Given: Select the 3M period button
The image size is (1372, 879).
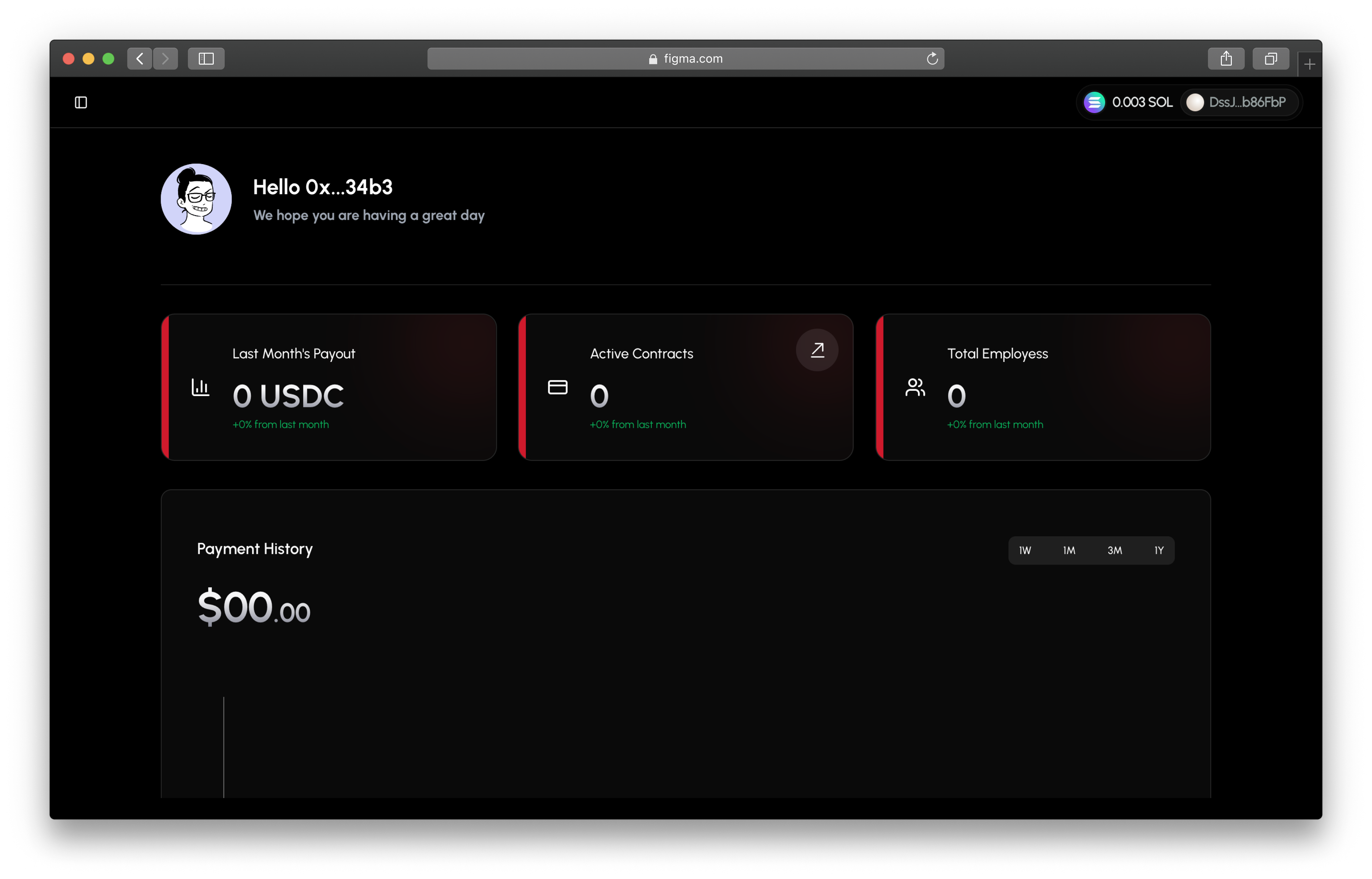Looking at the screenshot, I should pyautogui.click(x=1114, y=550).
